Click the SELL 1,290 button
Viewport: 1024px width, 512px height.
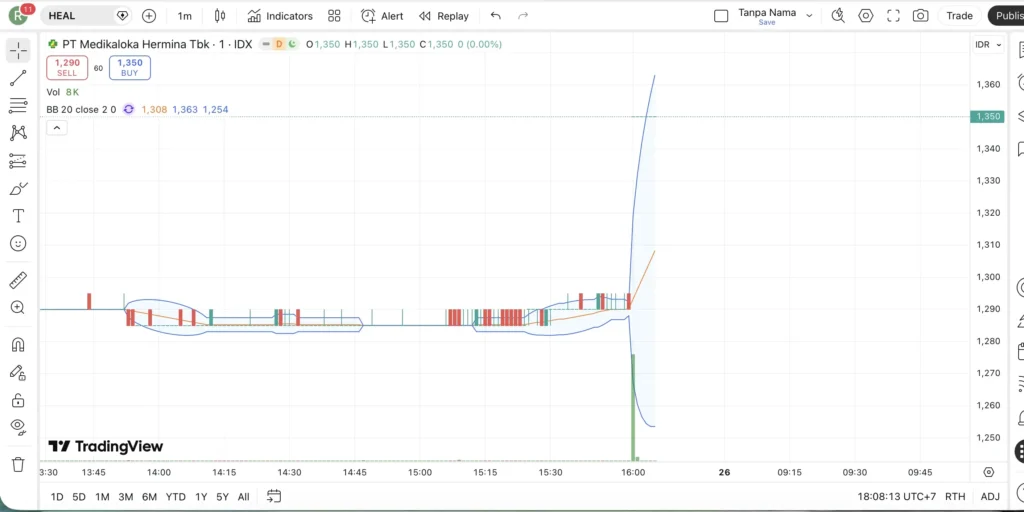(67, 67)
